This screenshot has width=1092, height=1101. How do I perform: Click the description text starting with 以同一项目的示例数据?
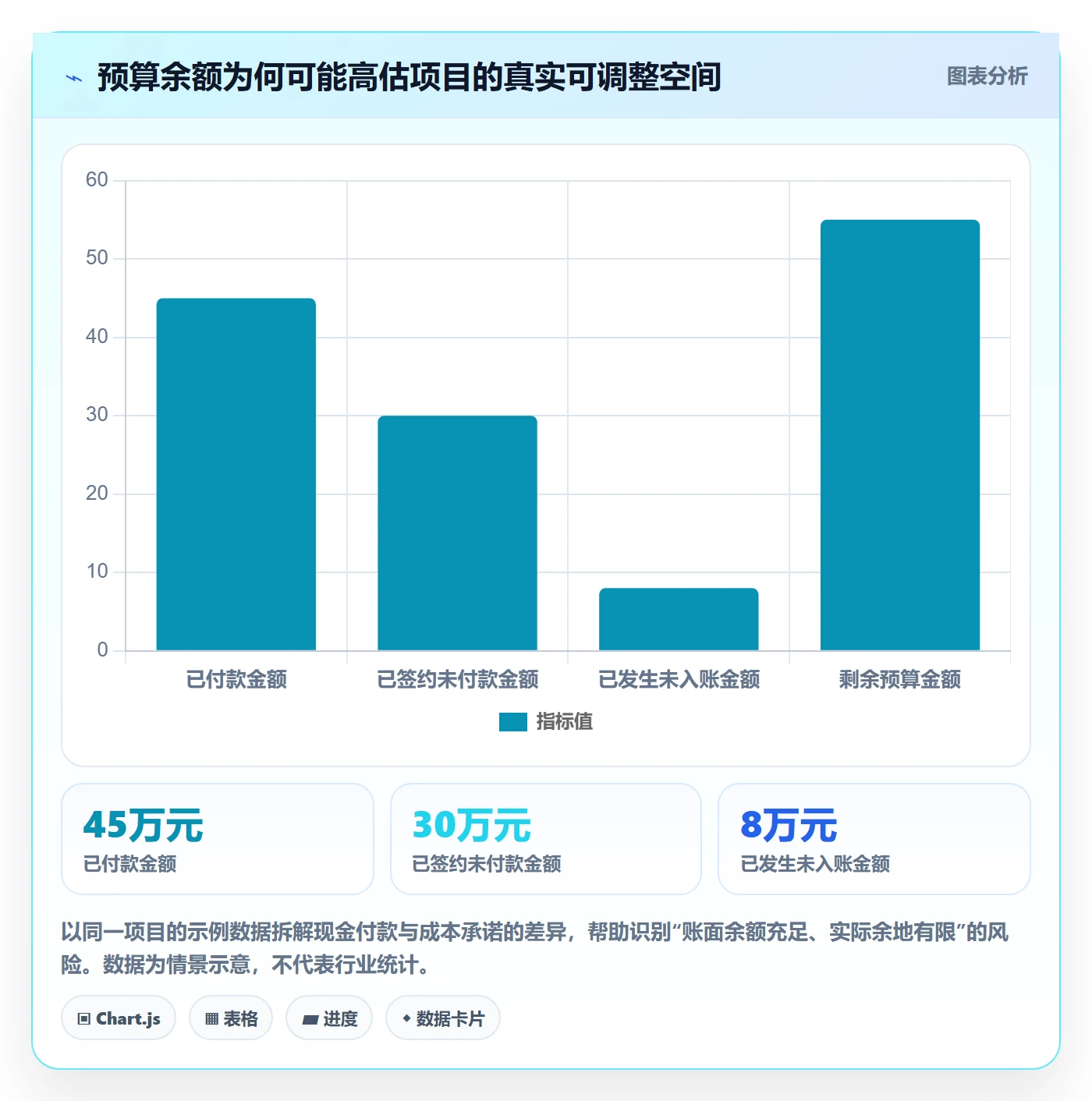pos(535,948)
